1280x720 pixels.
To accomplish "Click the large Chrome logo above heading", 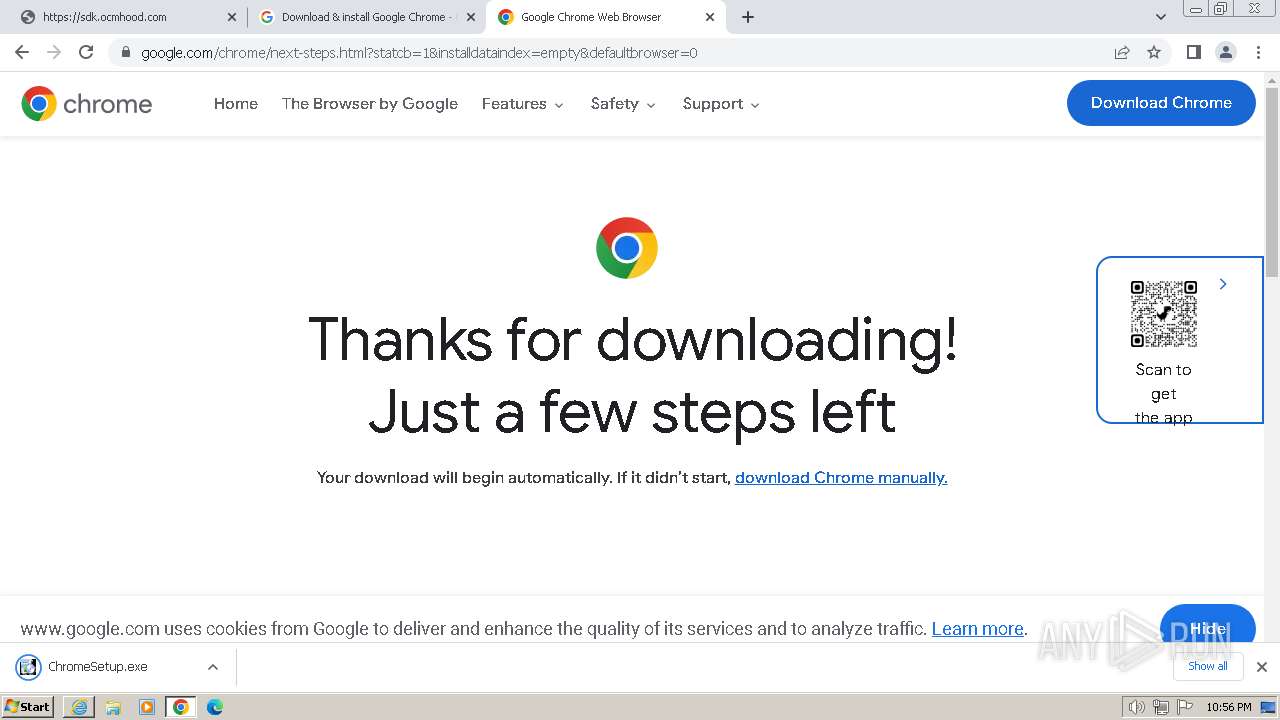I will tap(627, 248).
